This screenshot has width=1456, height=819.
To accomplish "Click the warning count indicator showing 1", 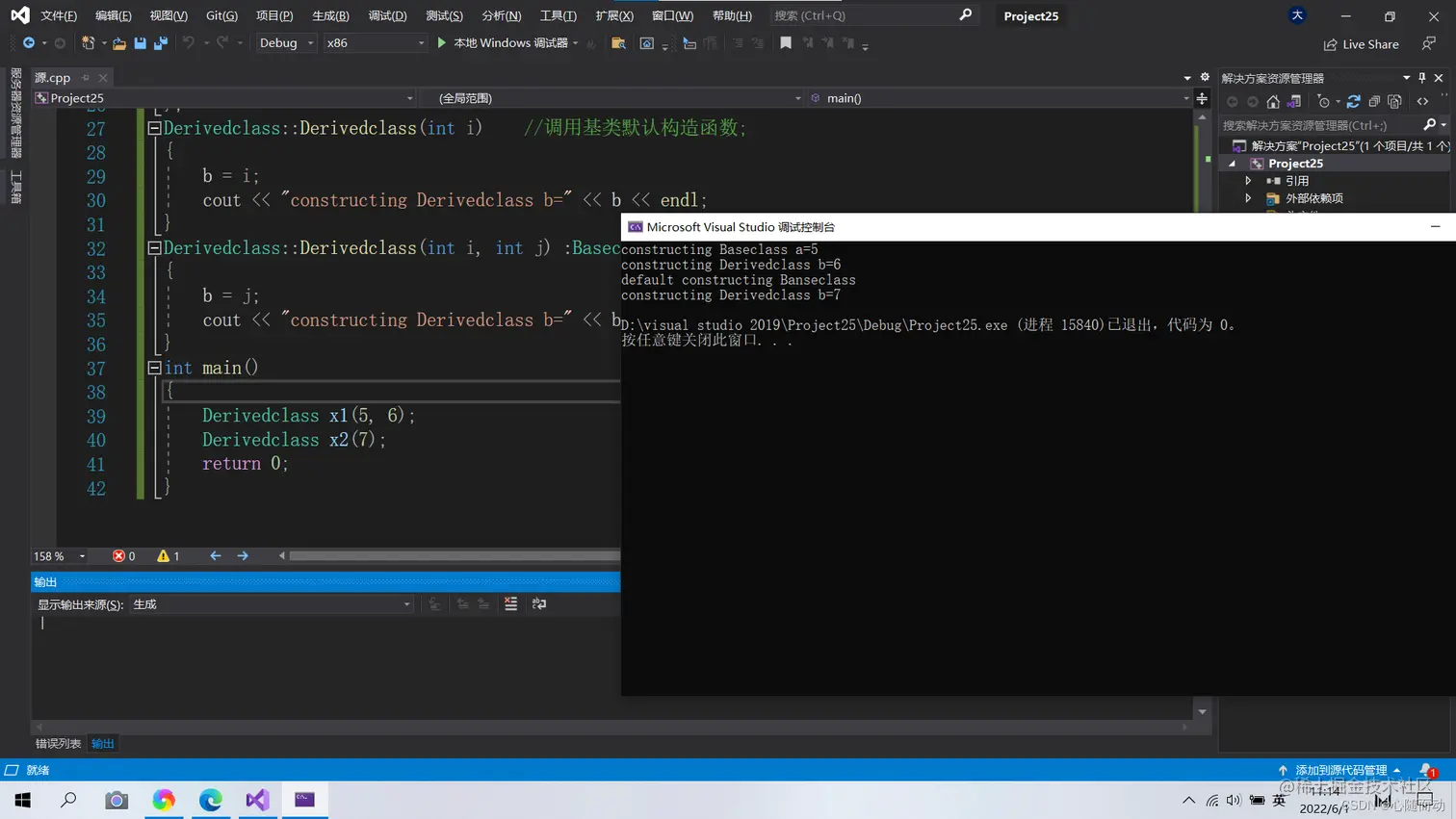I will pos(169,556).
